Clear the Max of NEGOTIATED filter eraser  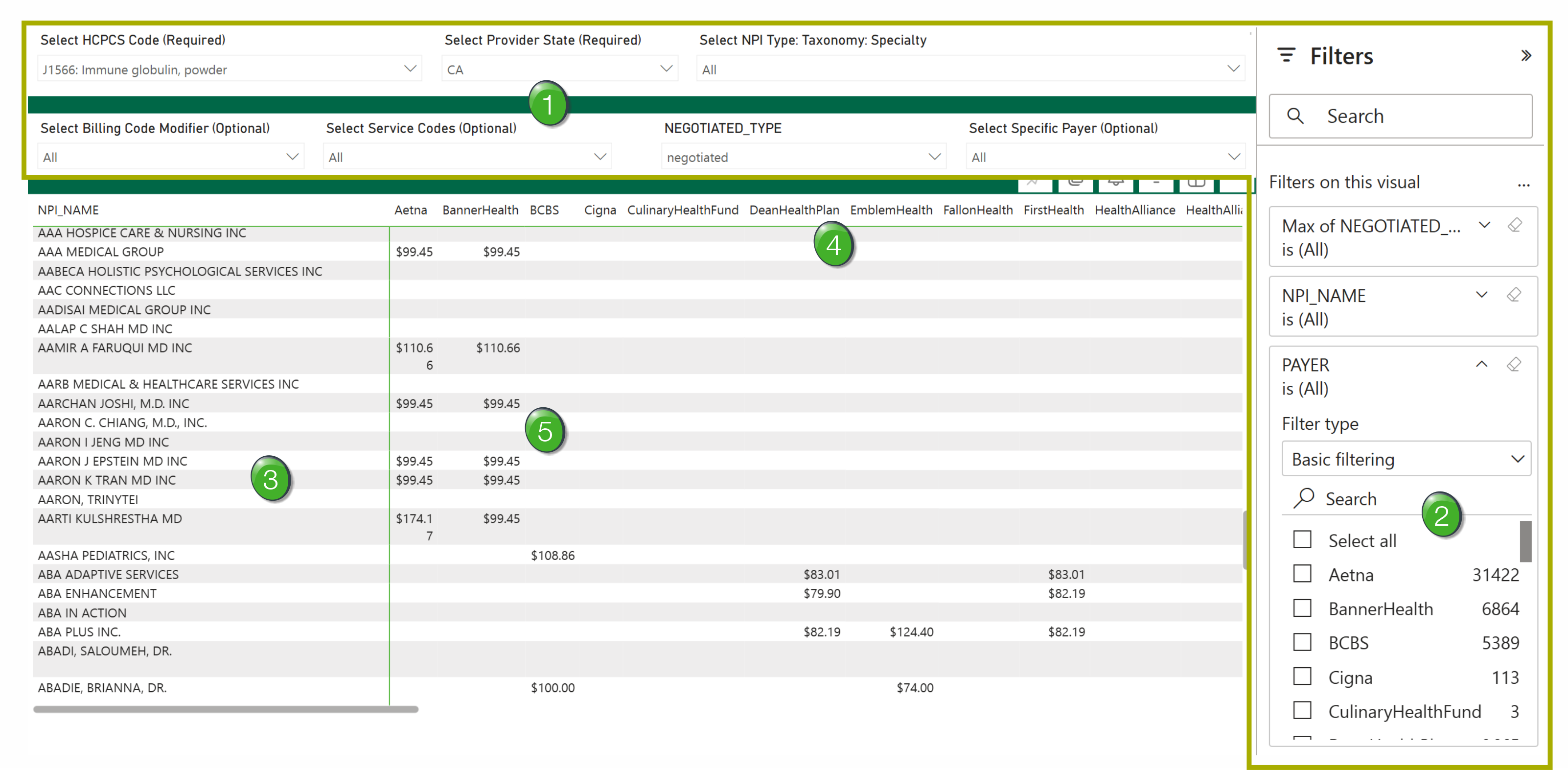point(1515,225)
